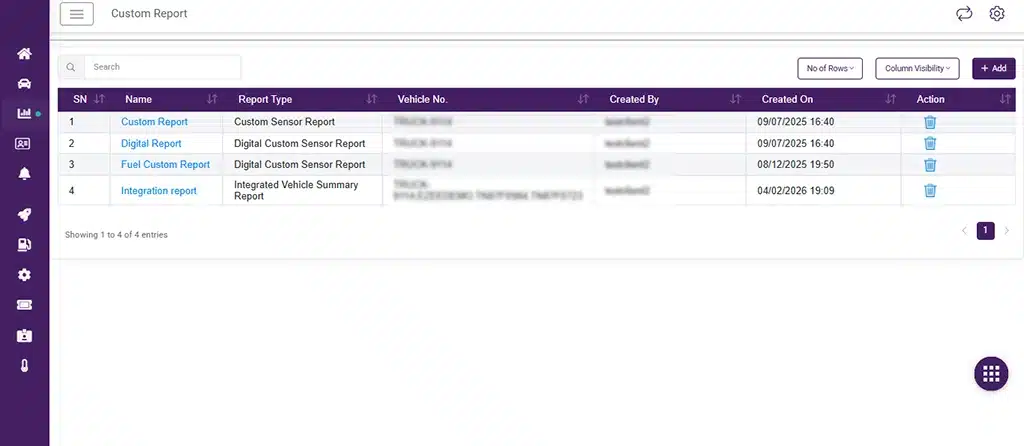Screen dimensions: 1024x446
Task: Open the vehicle car sidebar icon
Action: click(24, 84)
